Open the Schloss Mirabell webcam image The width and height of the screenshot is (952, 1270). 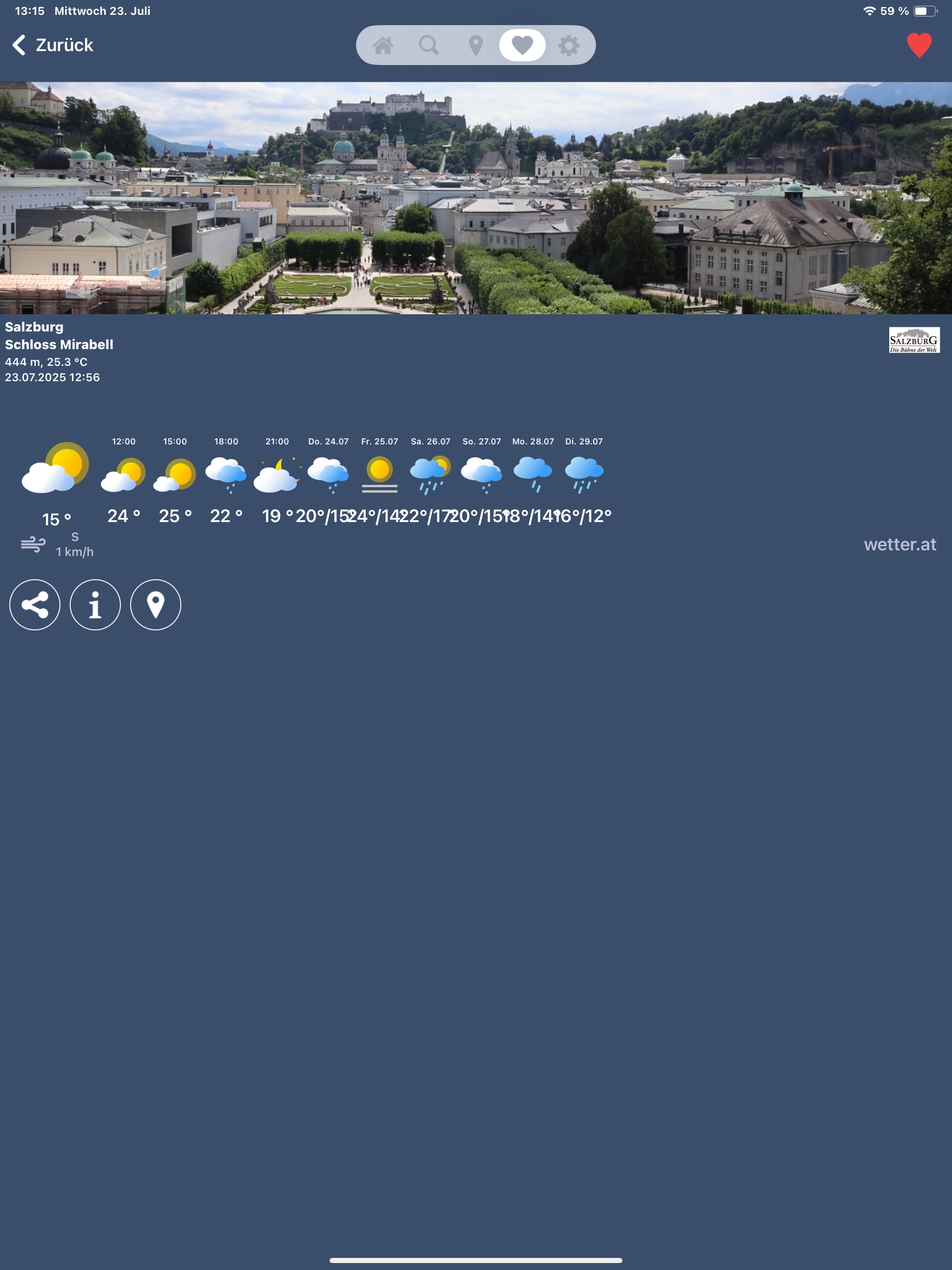(476, 198)
